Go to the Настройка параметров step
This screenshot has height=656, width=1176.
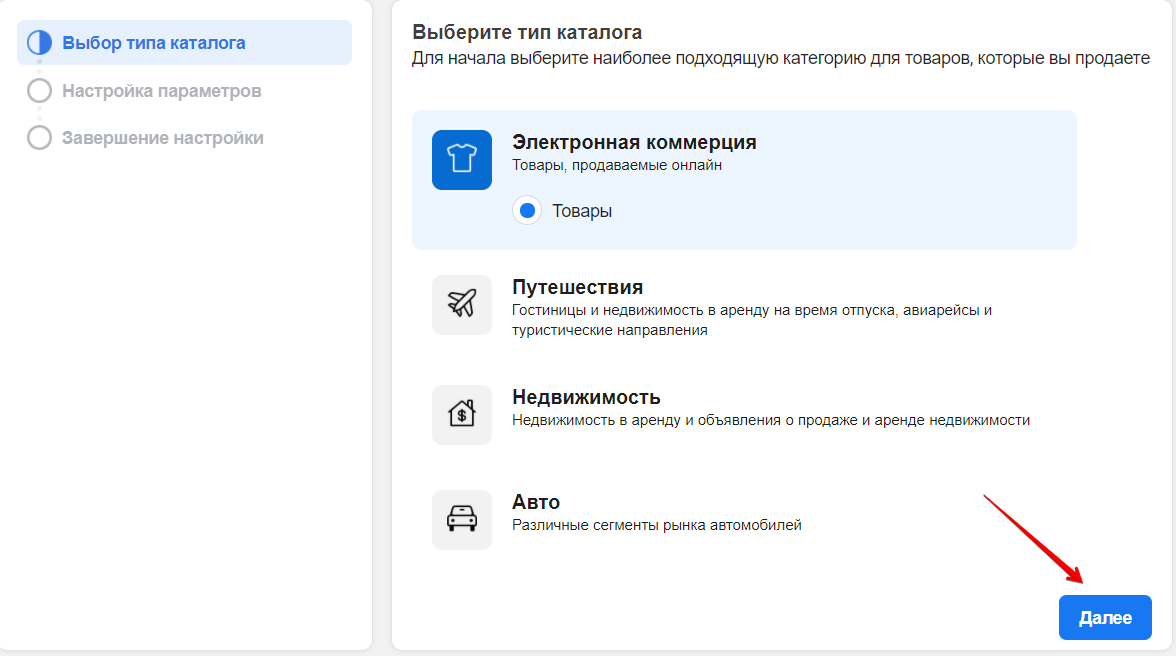(161, 91)
